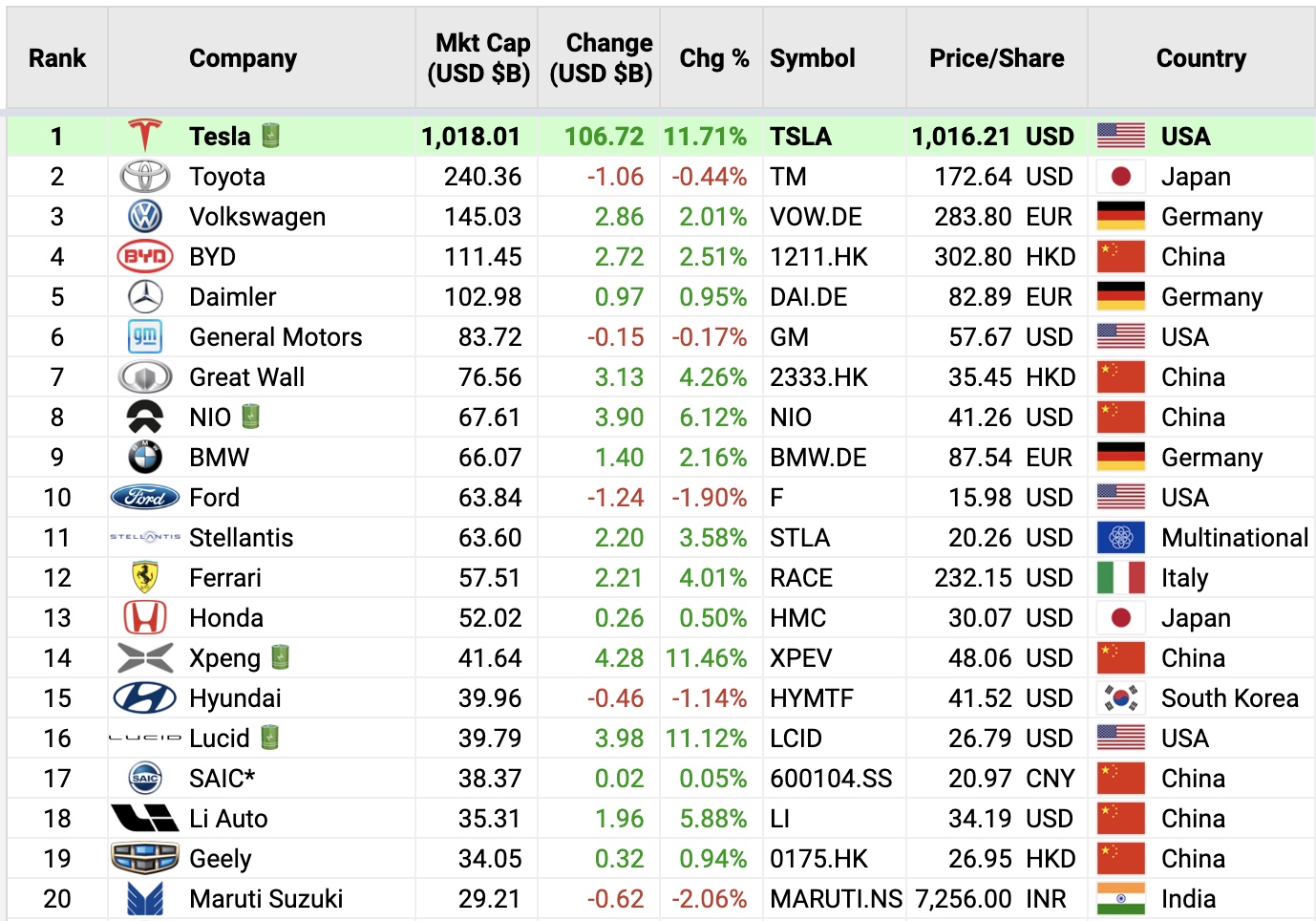
Task: Click the South Korea flag icon
Action: 1121,698
